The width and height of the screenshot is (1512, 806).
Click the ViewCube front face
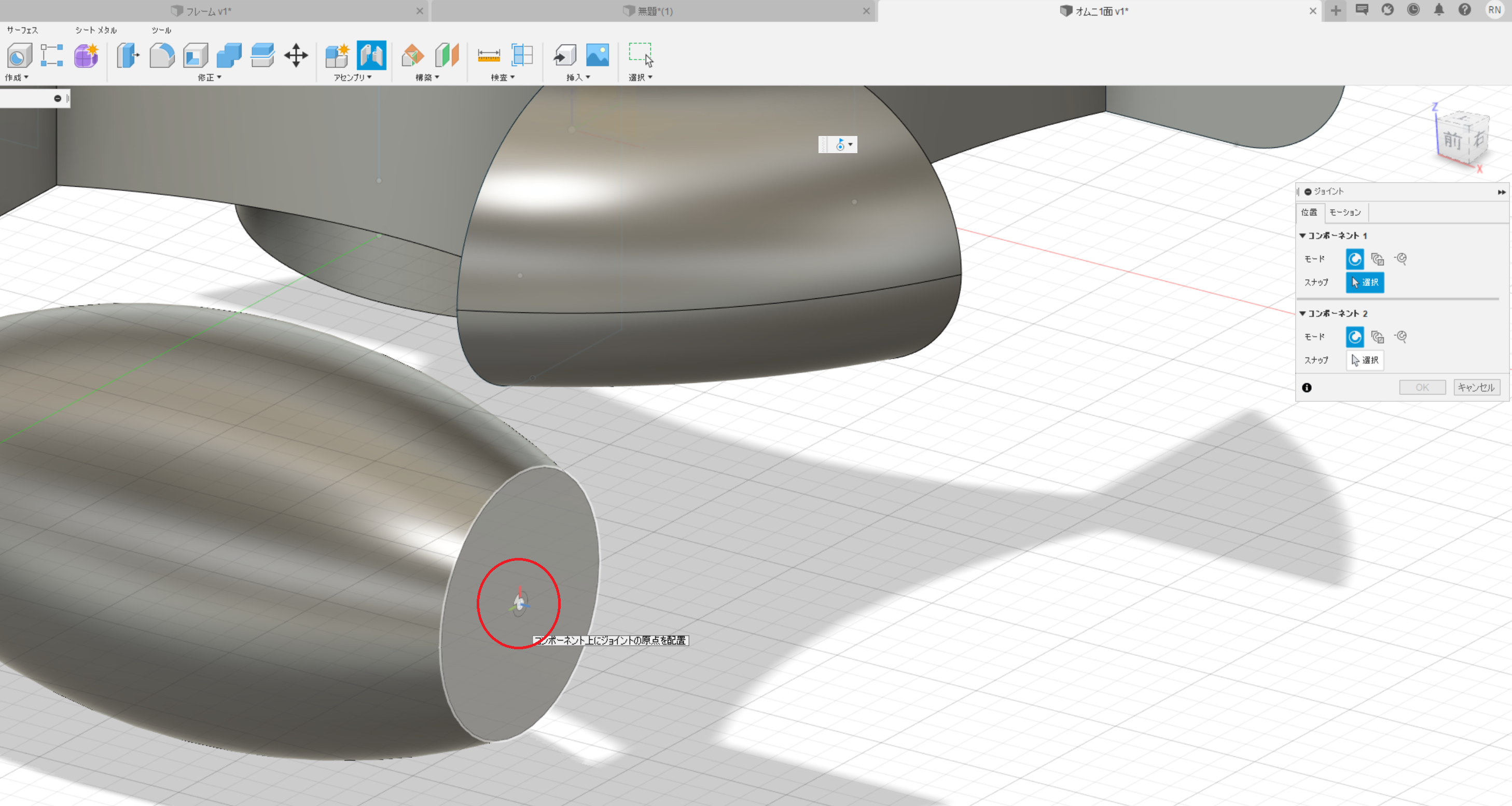(x=1452, y=141)
